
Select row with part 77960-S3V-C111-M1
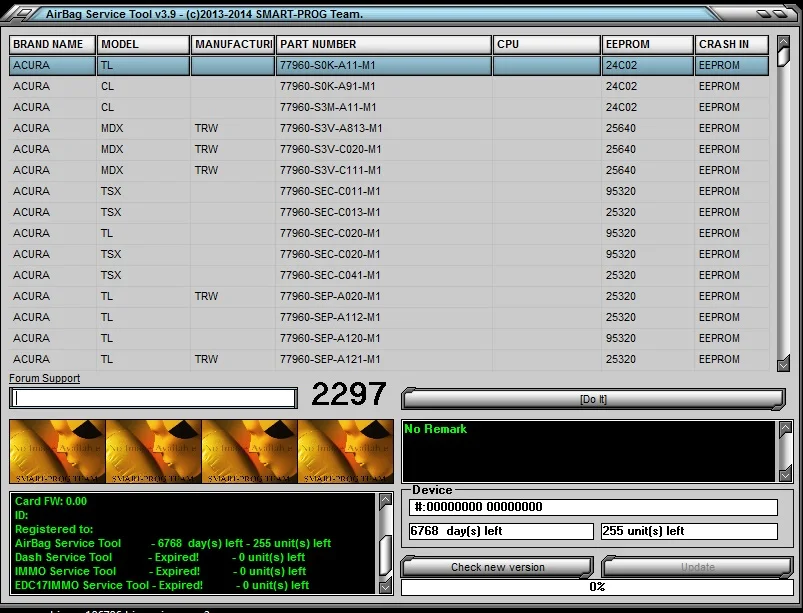pyautogui.click(x=389, y=171)
